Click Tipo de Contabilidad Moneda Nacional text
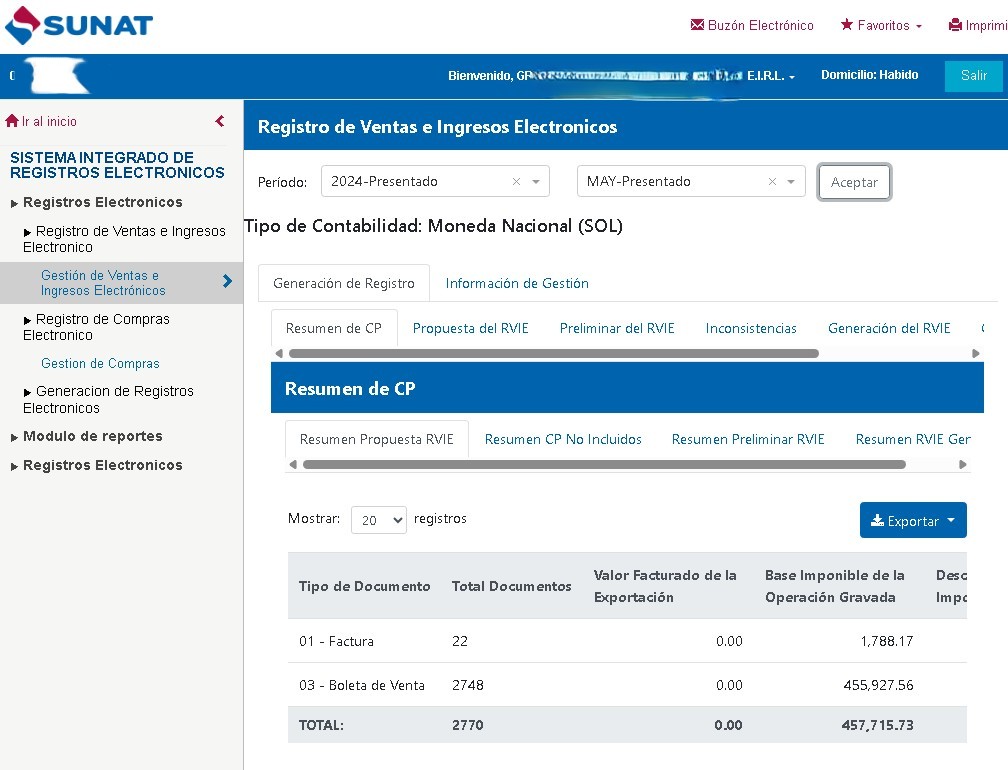The width and height of the screenshot is (1008, 770). point(434,226)
